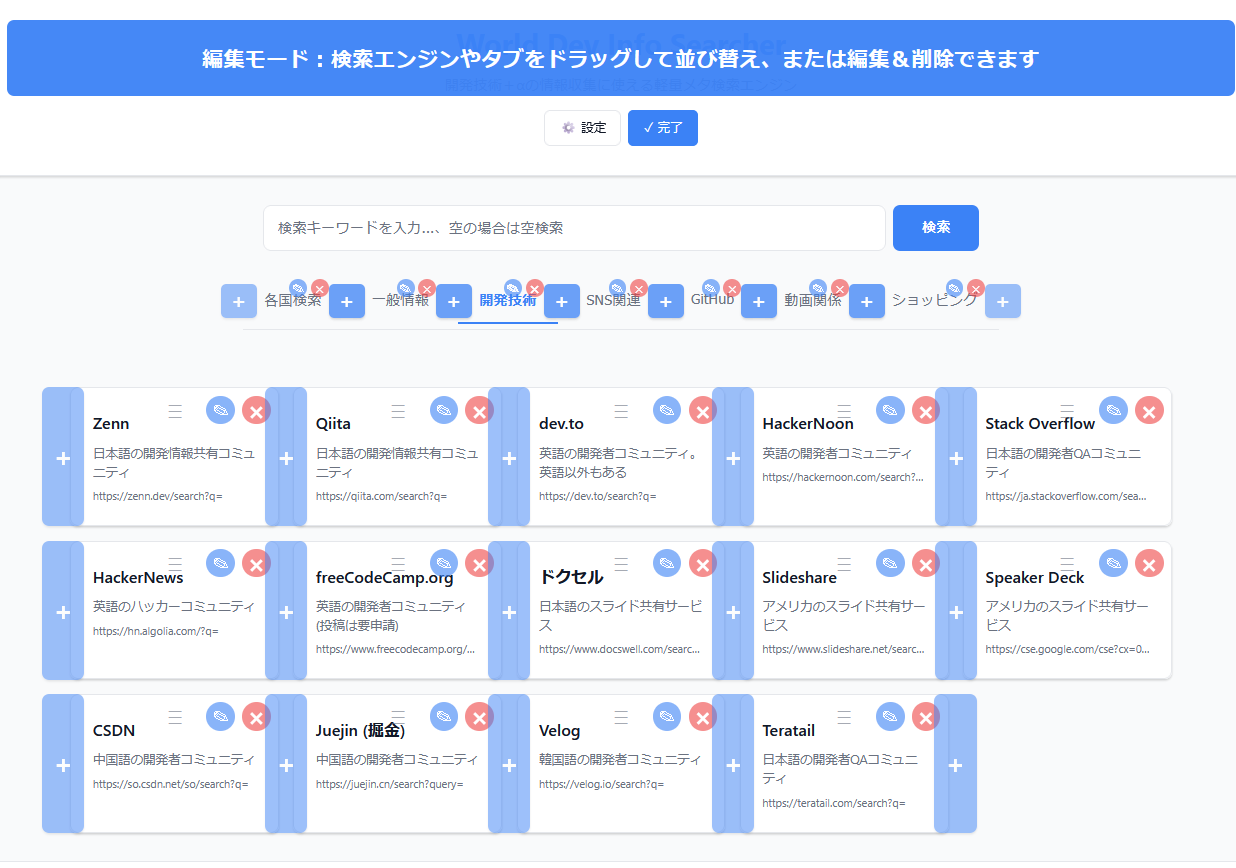Delete the Stack Overflow card
Screen dimensions: 1236x868
coord(1149,410)
